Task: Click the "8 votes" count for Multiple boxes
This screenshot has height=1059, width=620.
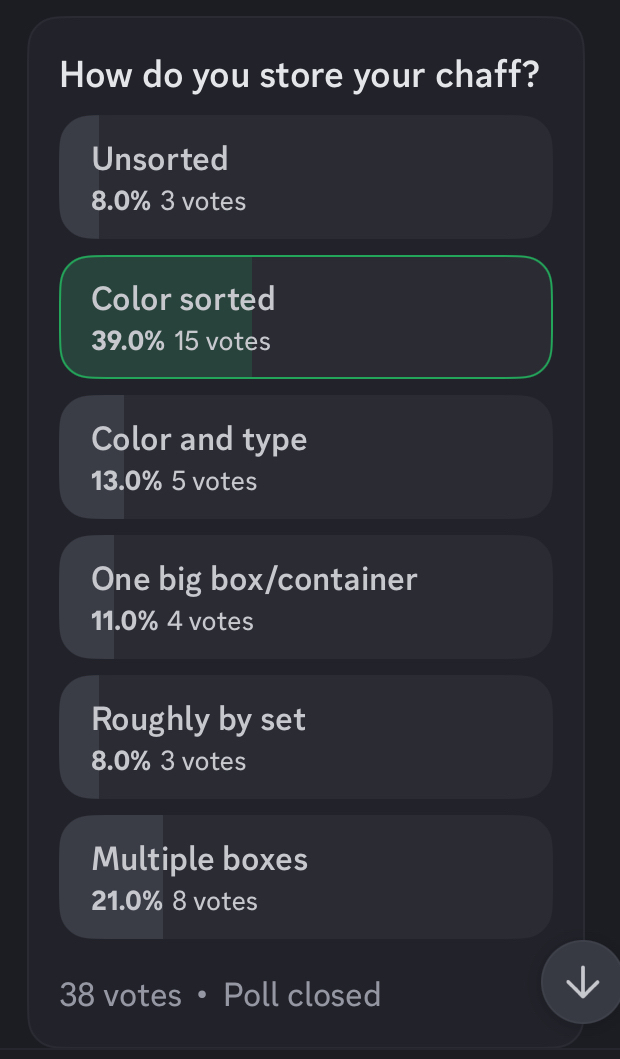Action: coord(215,901)
